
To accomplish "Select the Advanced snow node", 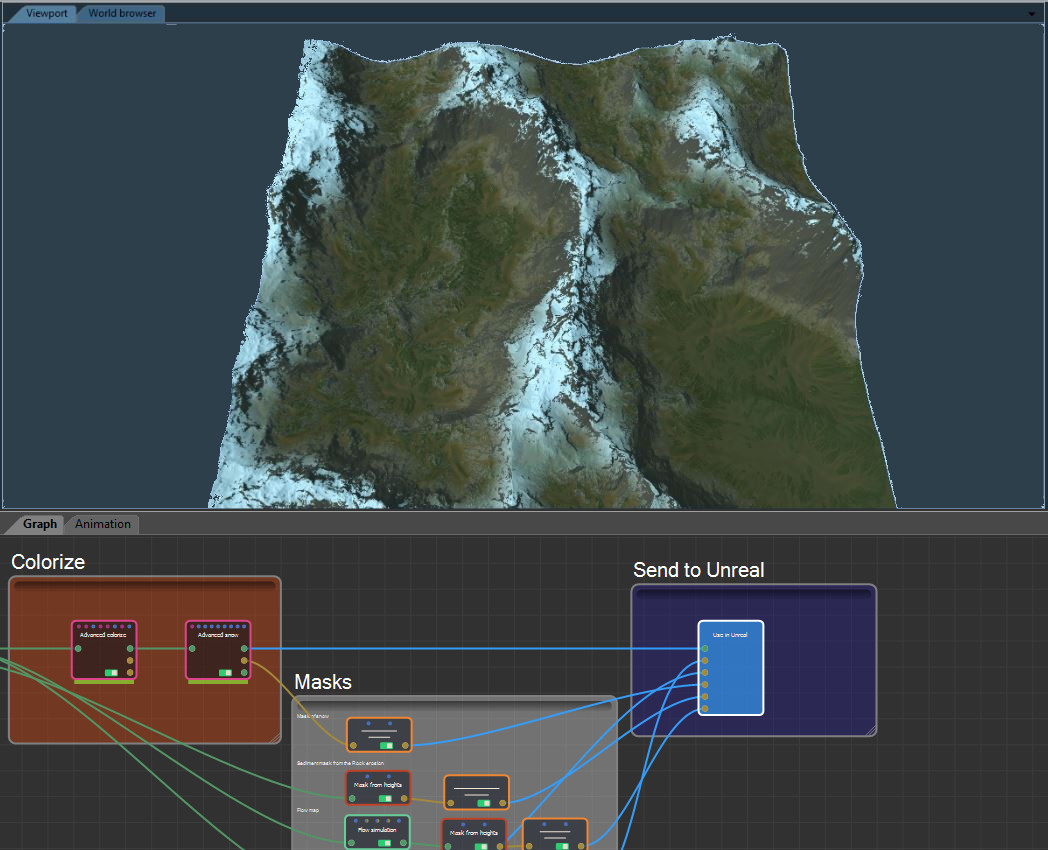I will tap(218, 650).
